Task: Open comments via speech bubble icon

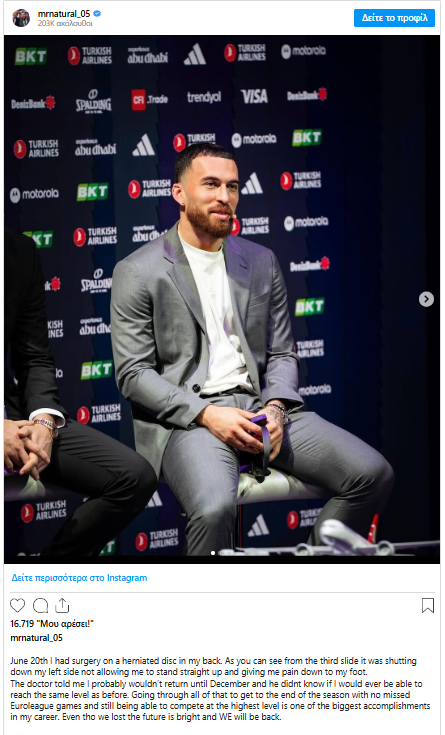Action: click(40, 606)
